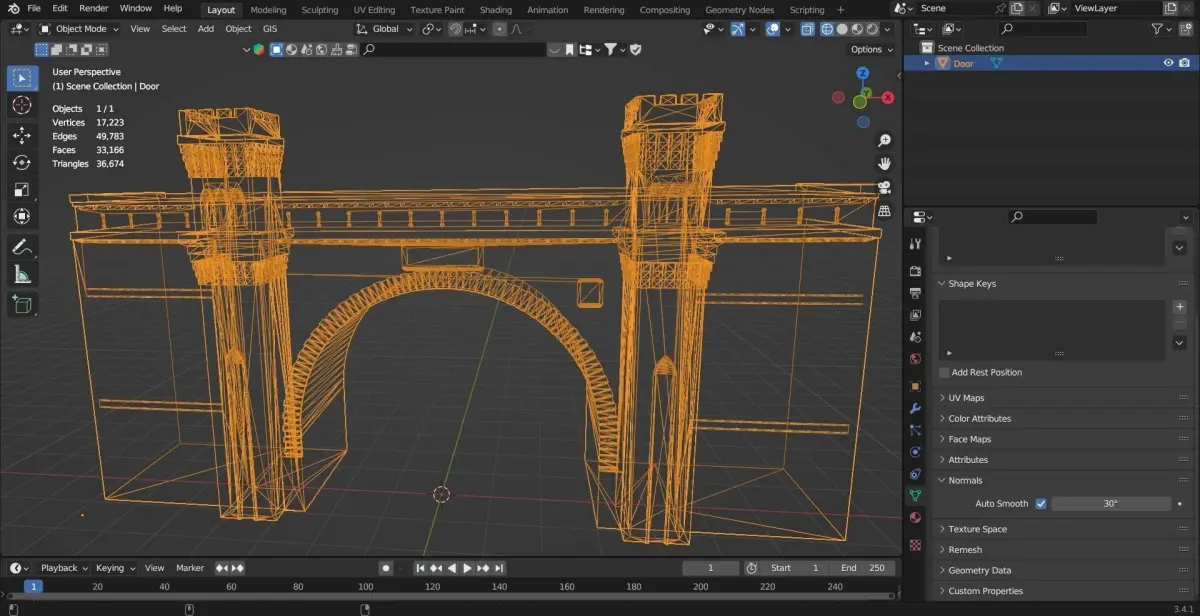
Task: Toggle proportional editing icon
Action: 500,29
